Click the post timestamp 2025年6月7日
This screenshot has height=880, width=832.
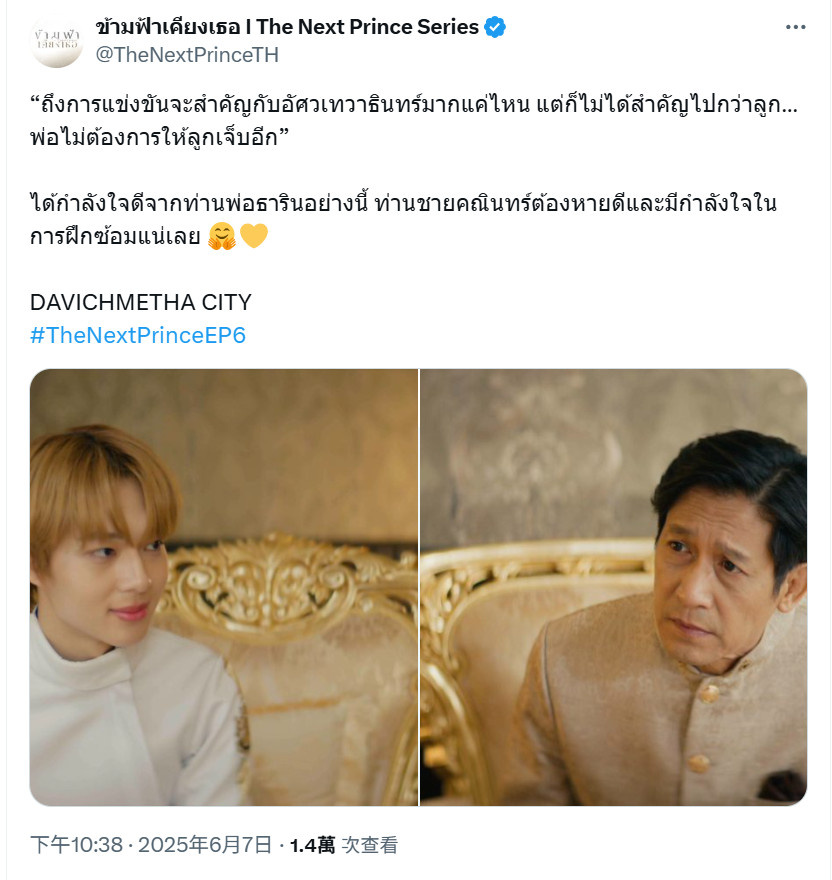(x=205, y=845)
